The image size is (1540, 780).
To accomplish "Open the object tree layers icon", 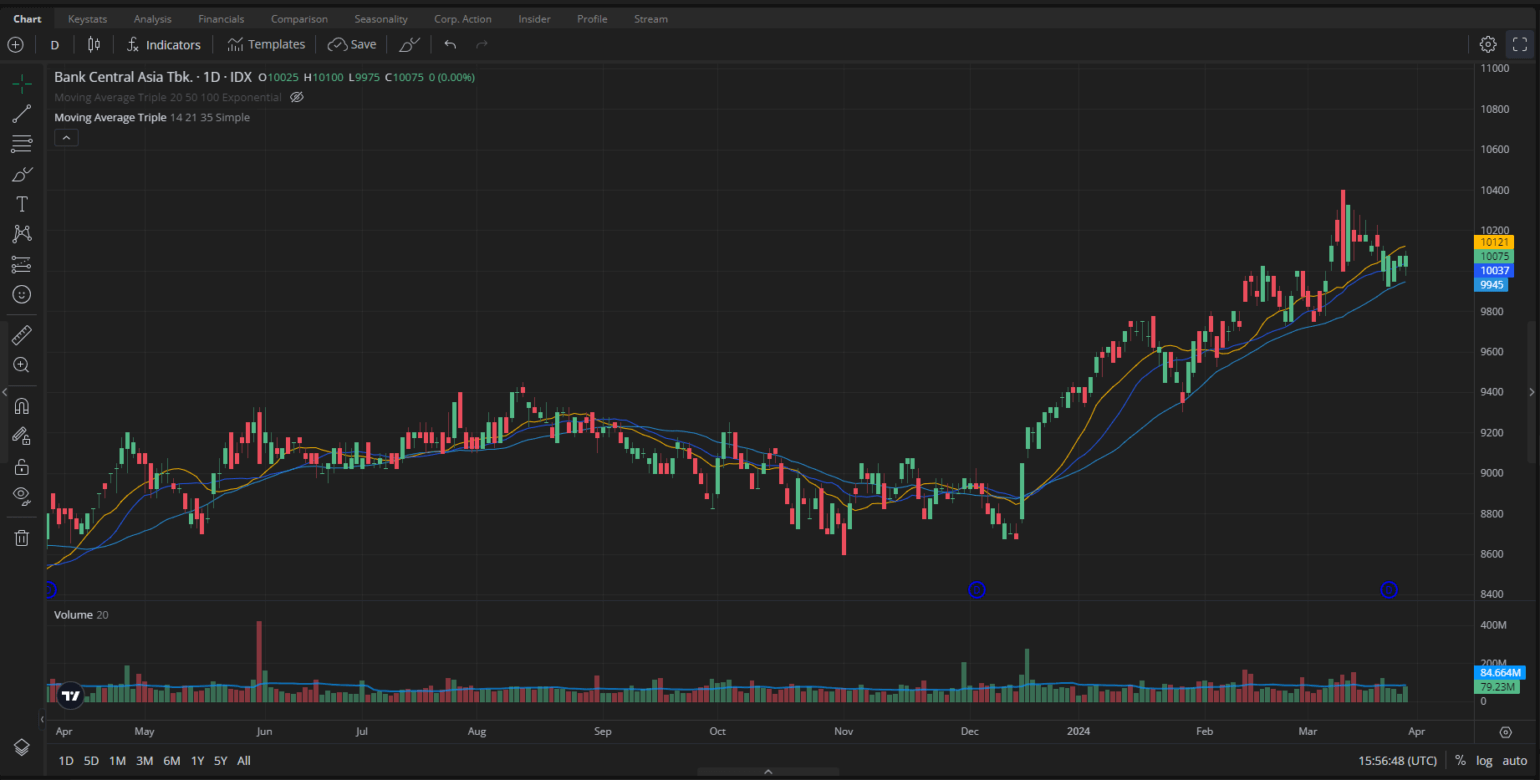I will tap(21, 747).
